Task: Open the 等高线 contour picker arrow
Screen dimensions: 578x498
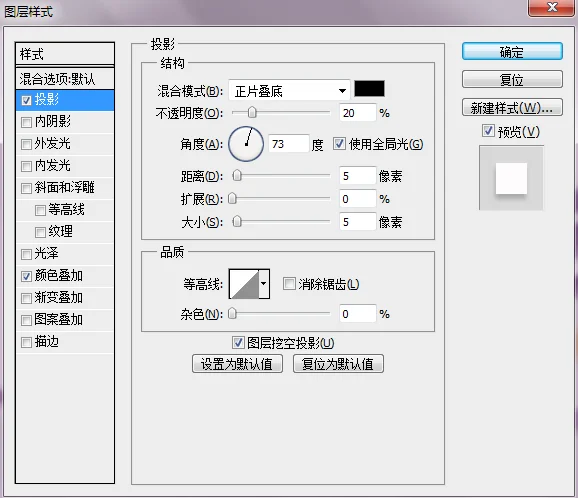Action: click(x=264, y=283)
